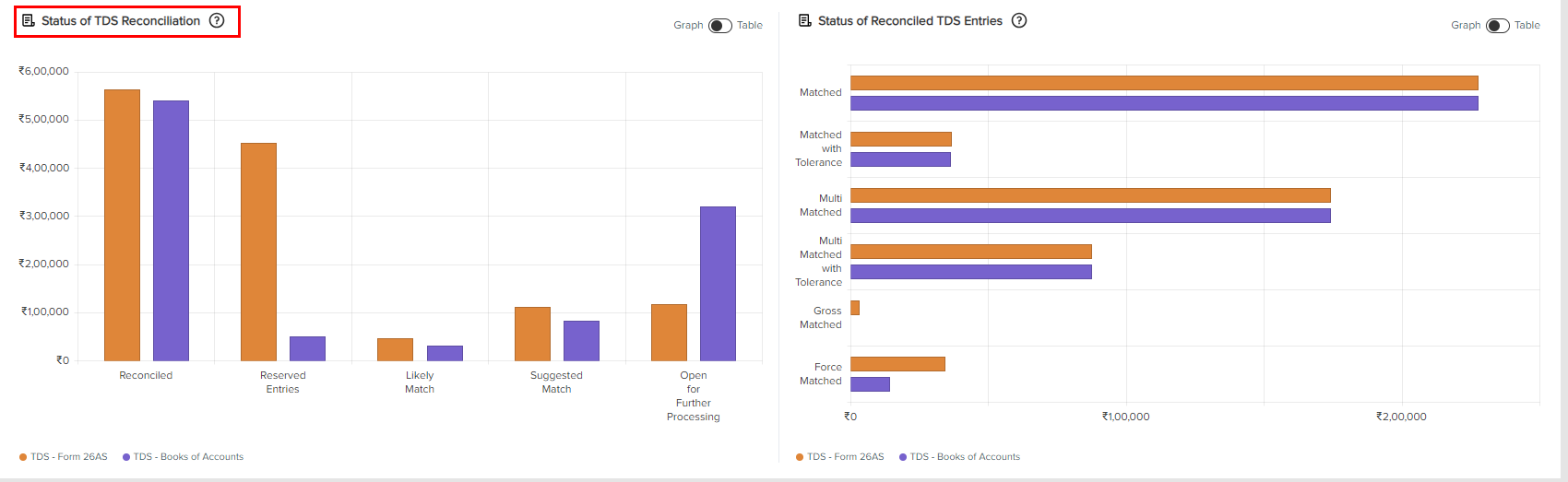
Task: Click purple Matched with Tolerance bar
Action: pos(900,159)
